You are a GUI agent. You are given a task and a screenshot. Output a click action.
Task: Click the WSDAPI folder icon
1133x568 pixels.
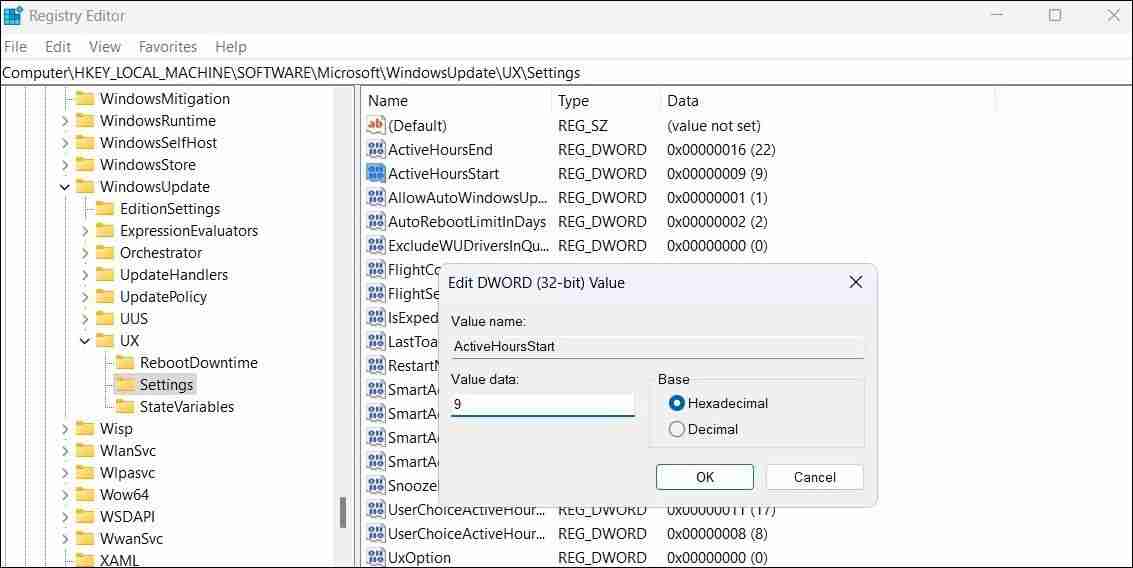[85, 517]
